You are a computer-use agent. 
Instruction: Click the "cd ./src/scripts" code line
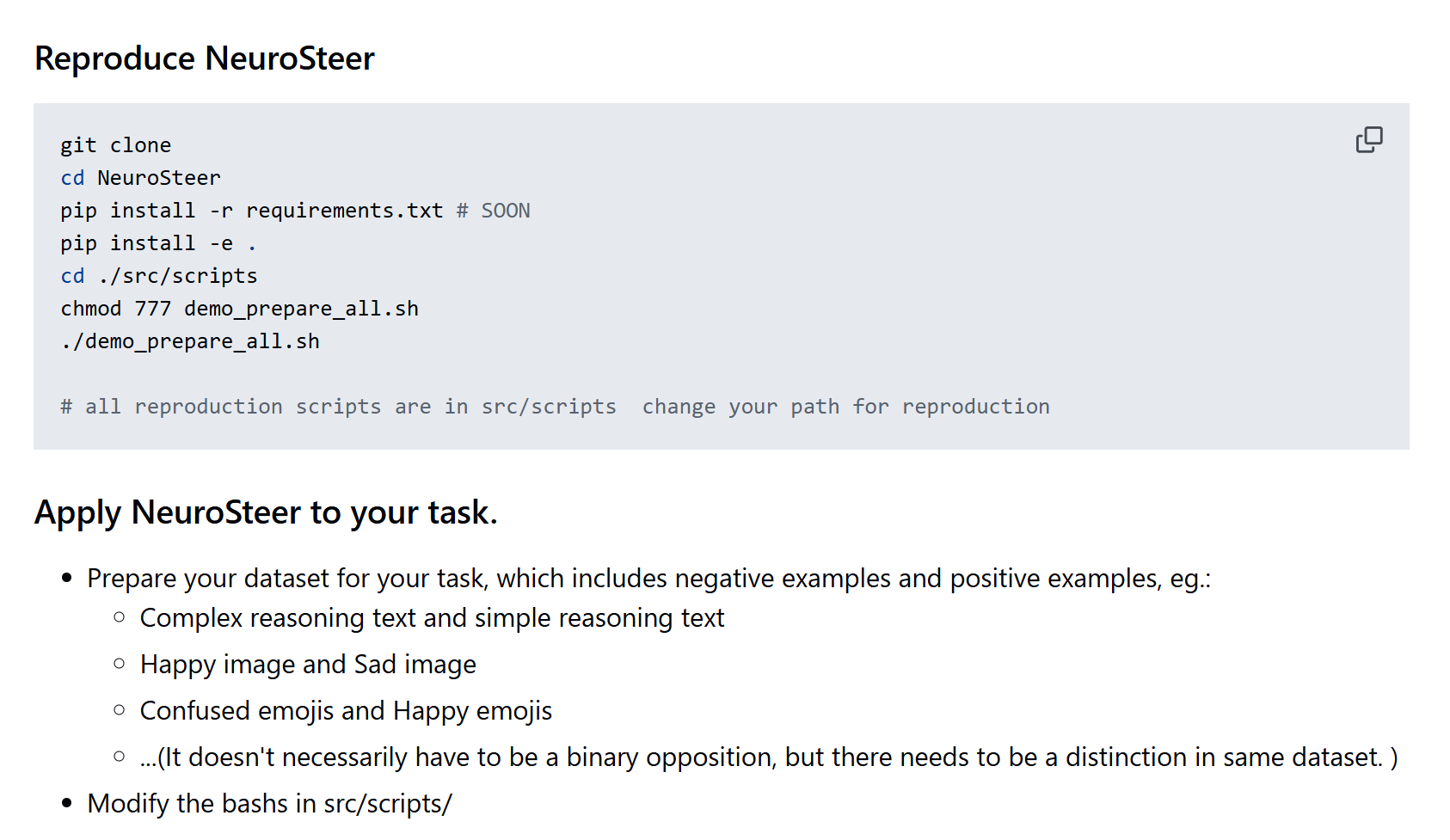coord(159,276)
